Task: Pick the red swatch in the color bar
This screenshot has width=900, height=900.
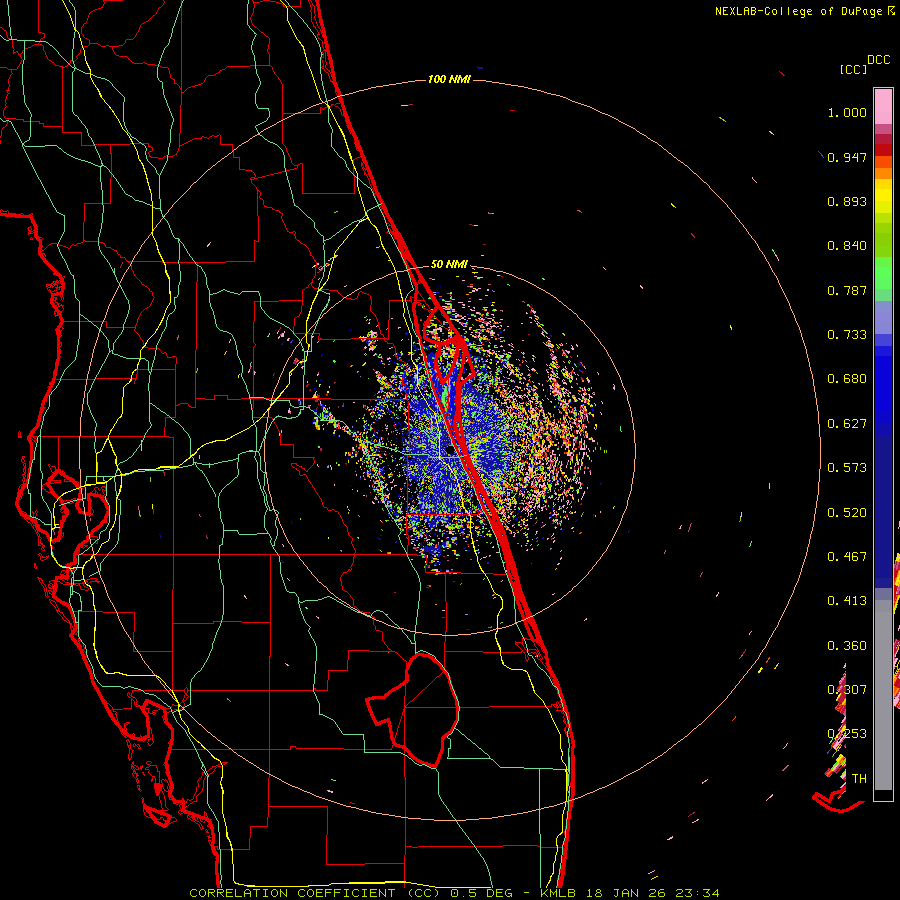Action: pyautogui.click(x=883, y=150)
